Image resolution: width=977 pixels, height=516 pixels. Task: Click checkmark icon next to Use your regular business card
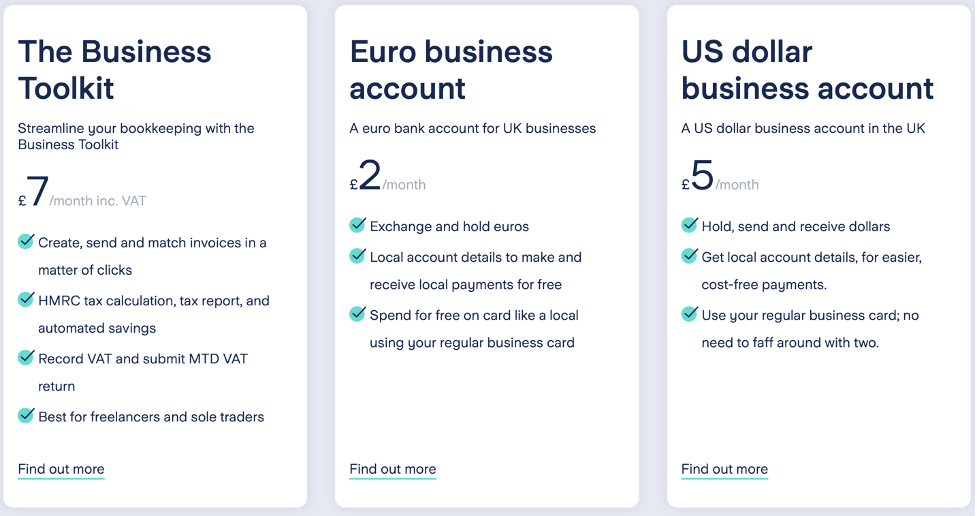click(x=690, y=313)
